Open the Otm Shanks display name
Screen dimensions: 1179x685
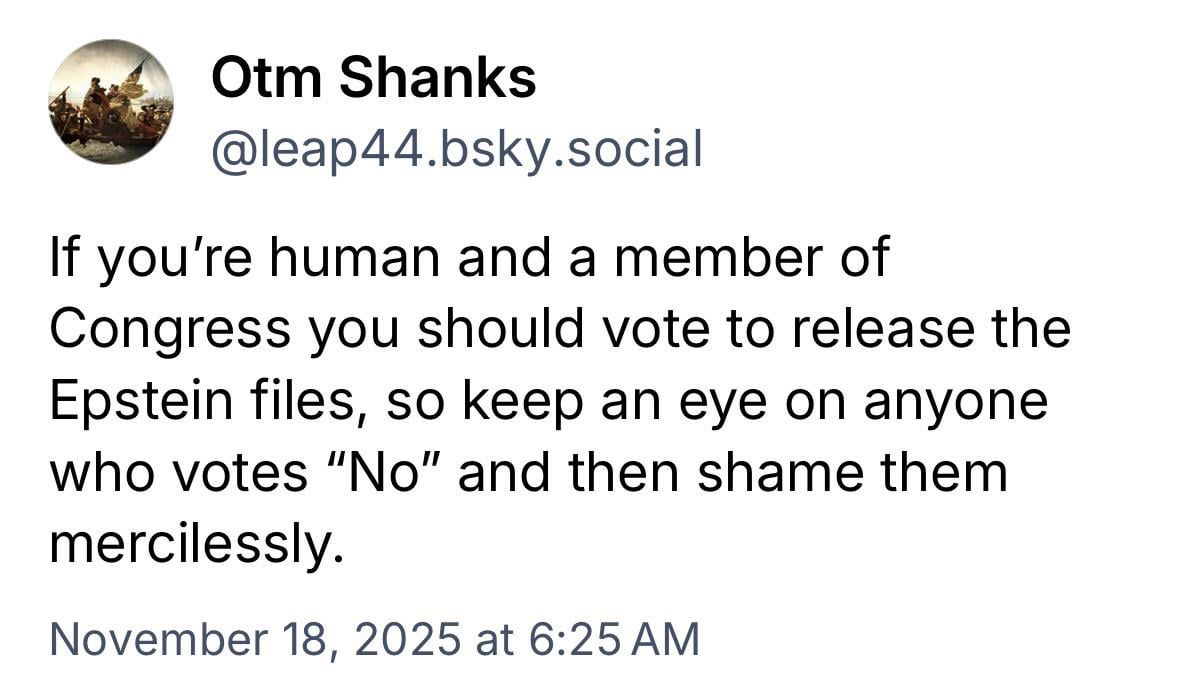tap(373, 78)
